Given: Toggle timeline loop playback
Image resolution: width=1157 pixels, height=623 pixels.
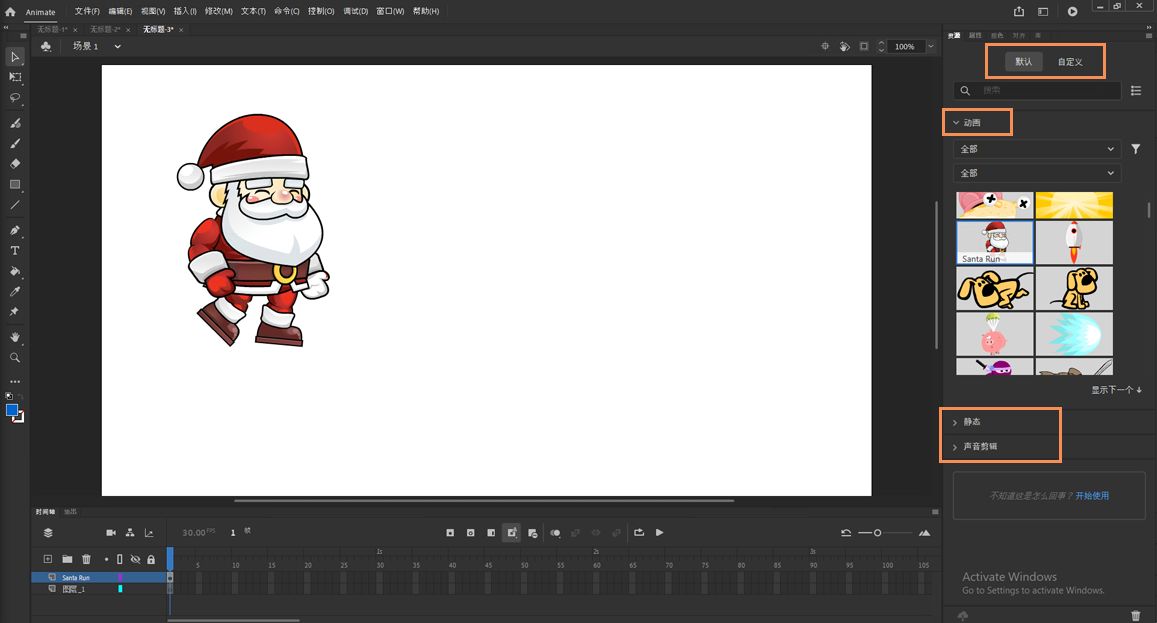Looking at the screenshot, I should coord(639,533).
